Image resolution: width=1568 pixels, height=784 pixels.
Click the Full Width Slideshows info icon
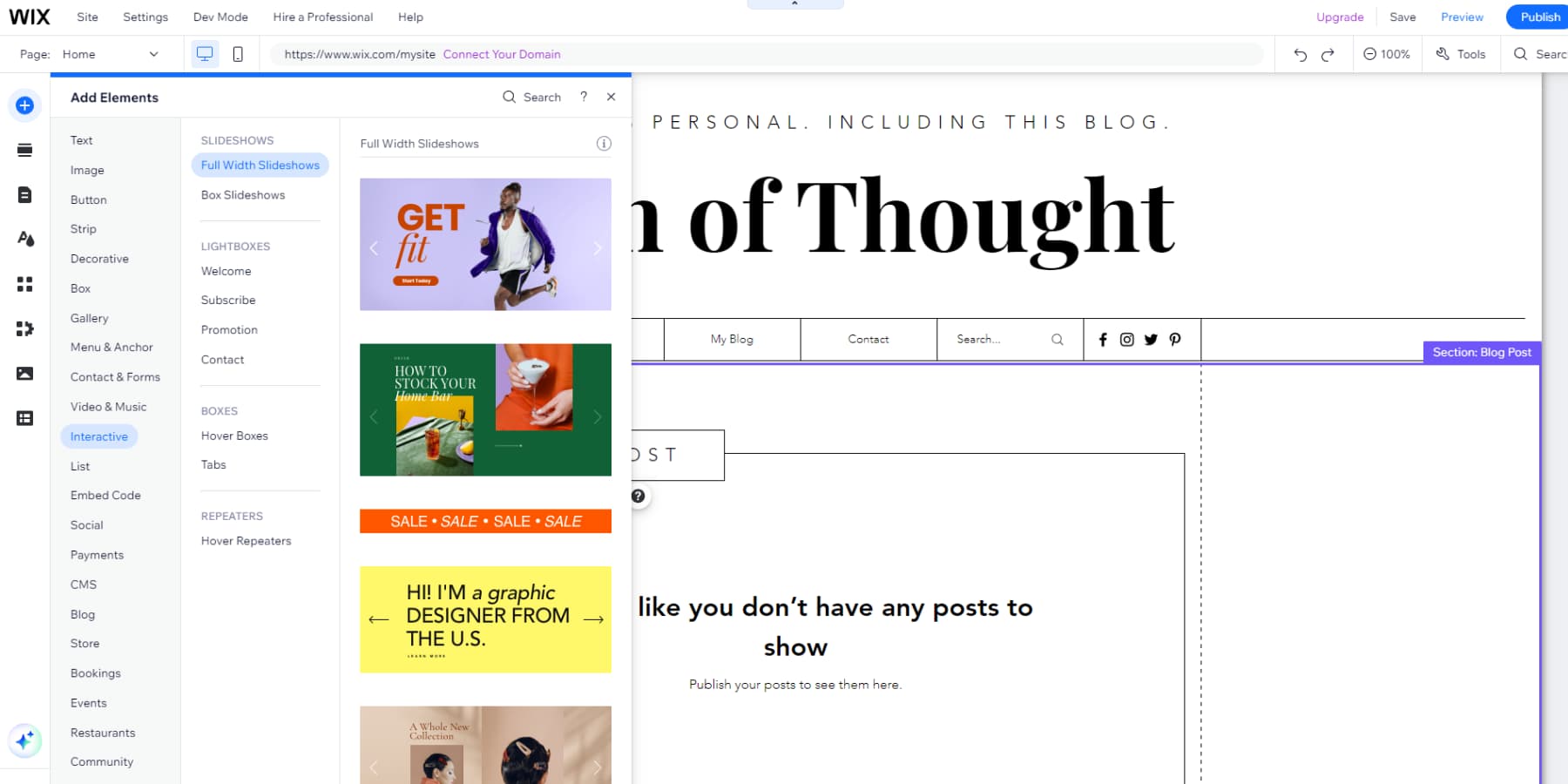604,143
